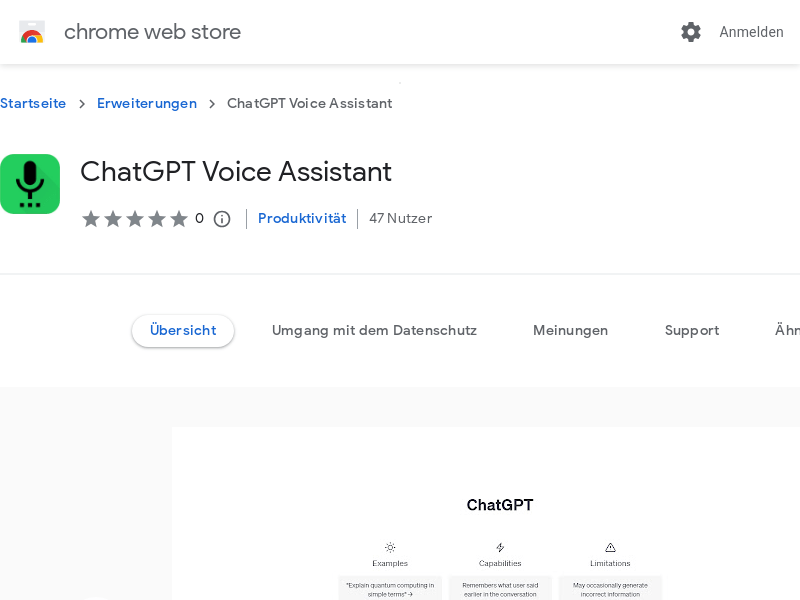This screenshot has width=800, height=600.
Task: Click the ChatGPT Voice Assistant breadcrumb text
Action: coord(310,103)
